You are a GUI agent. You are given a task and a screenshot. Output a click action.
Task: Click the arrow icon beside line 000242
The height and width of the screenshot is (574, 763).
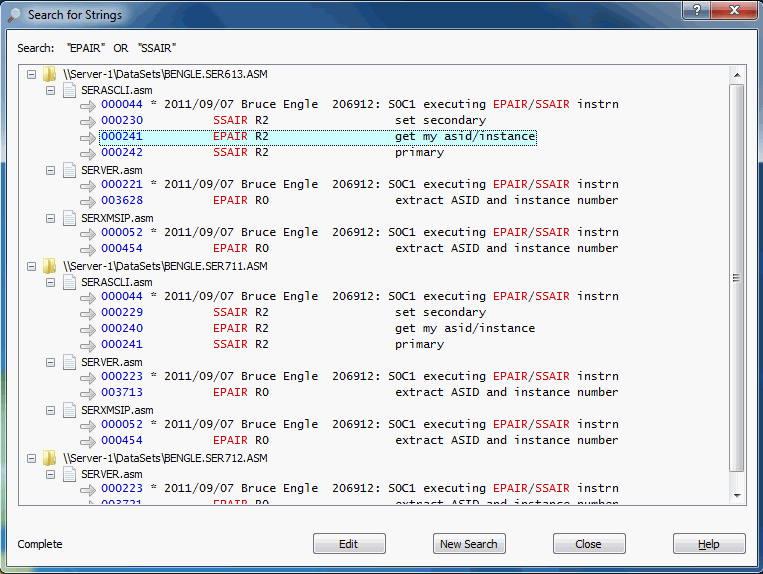[x=88, y=154]
